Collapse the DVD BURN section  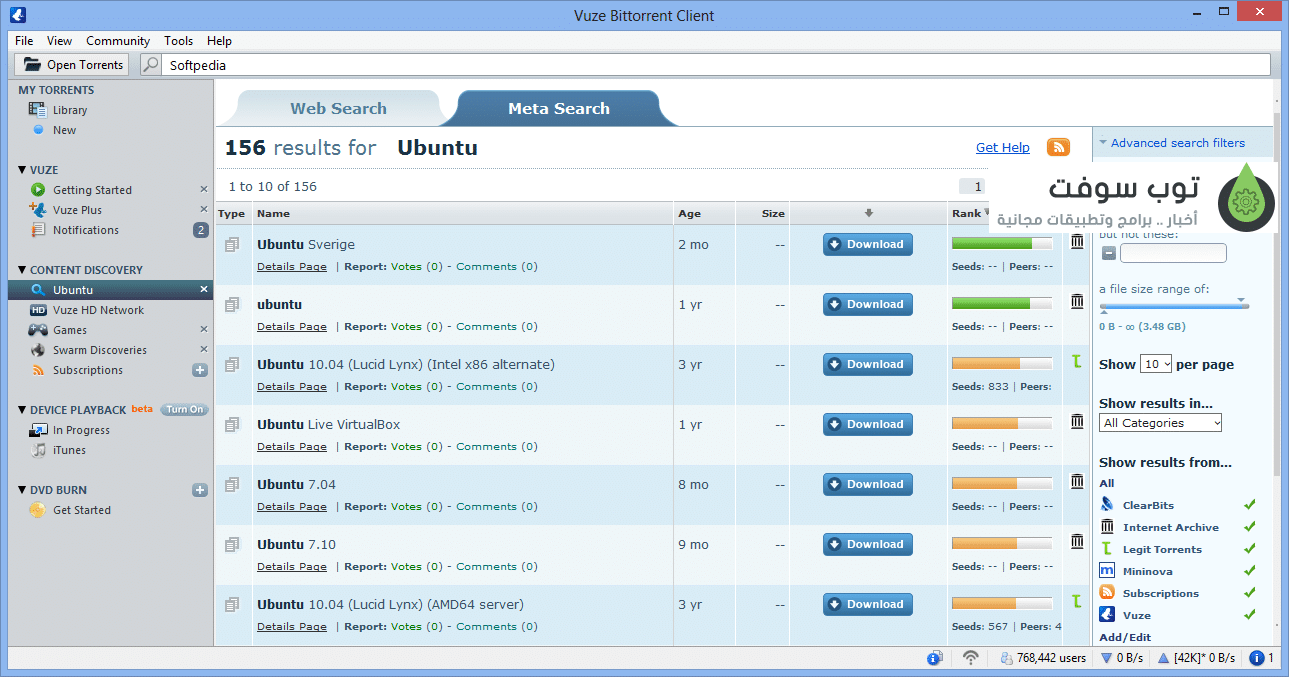point(23,490)
